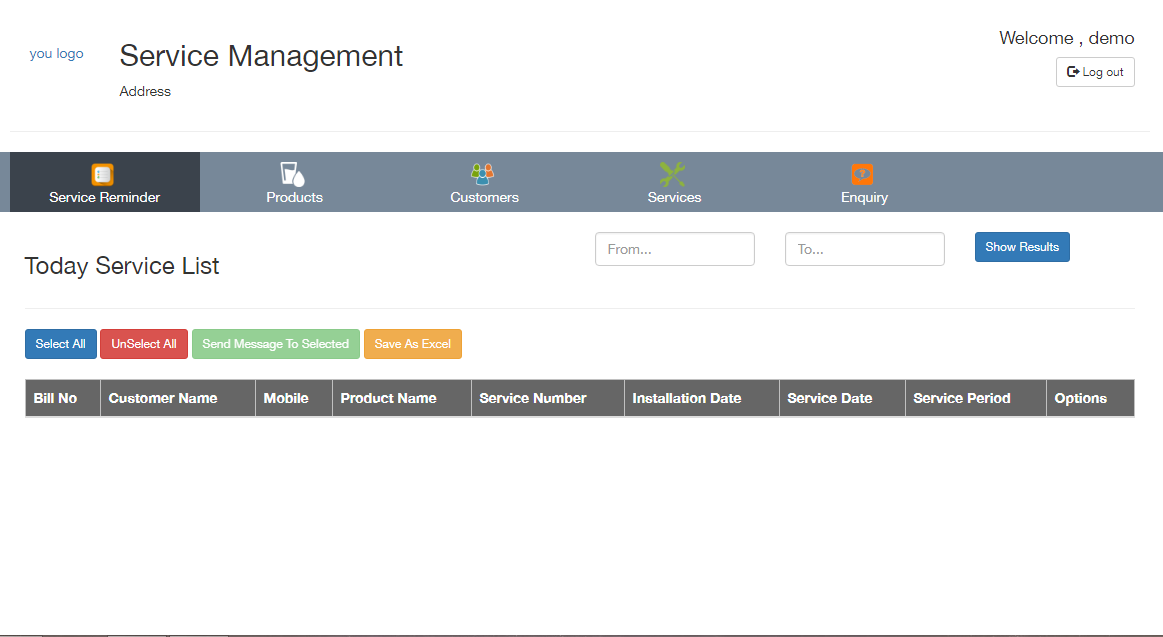Screen dimensions: 1163x637
Task: Log out of the demo account
Action: tap(1095, 72)
